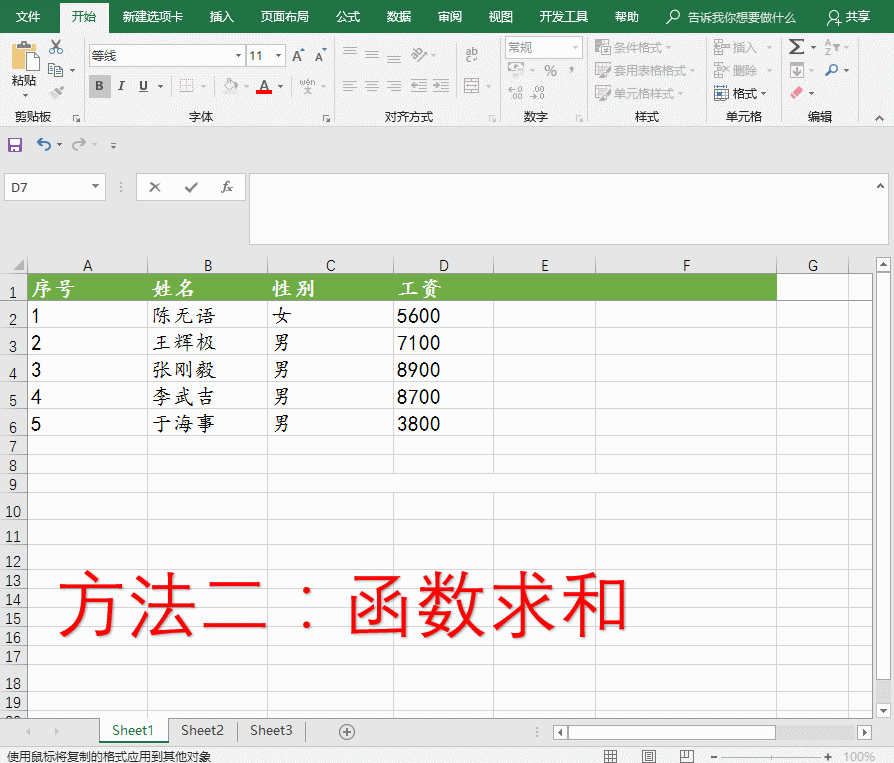Image resolution: width=894 pixels, height=763 pixels.
Task: Click the decrease decimal icon
Action: coord(537,93)
